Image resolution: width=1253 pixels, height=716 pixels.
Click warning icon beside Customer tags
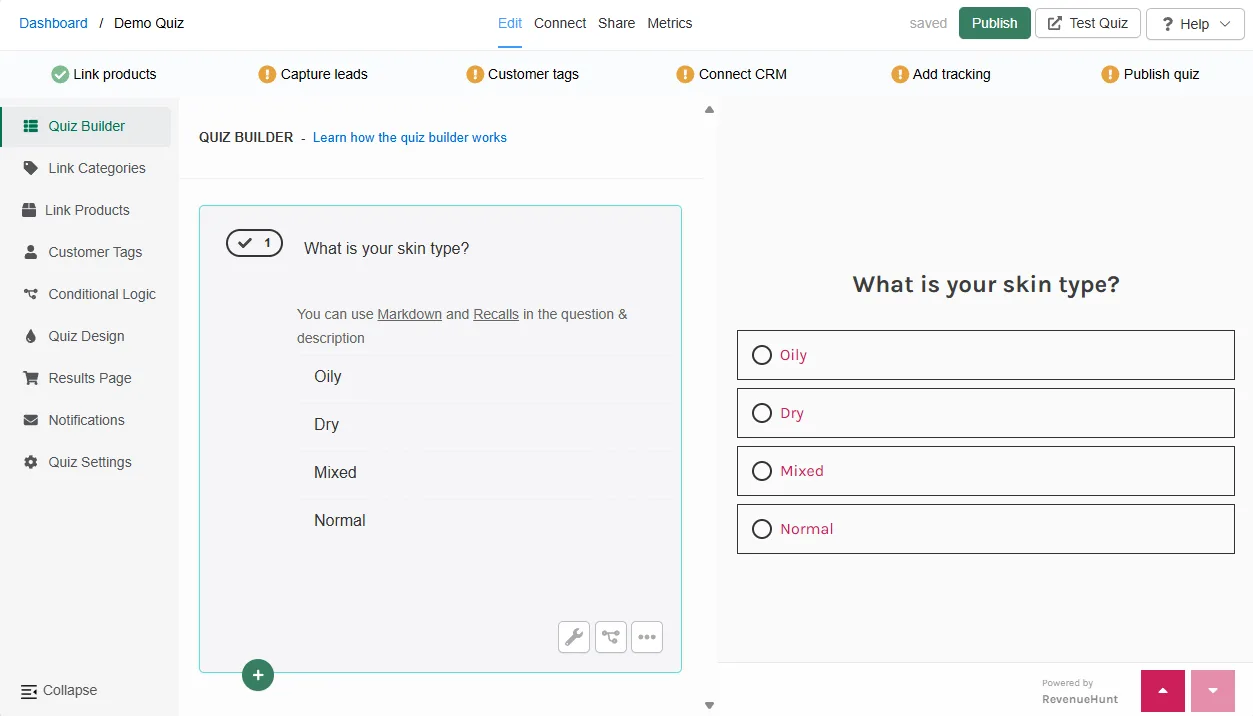pyautogui.click(x=475, y=74)
